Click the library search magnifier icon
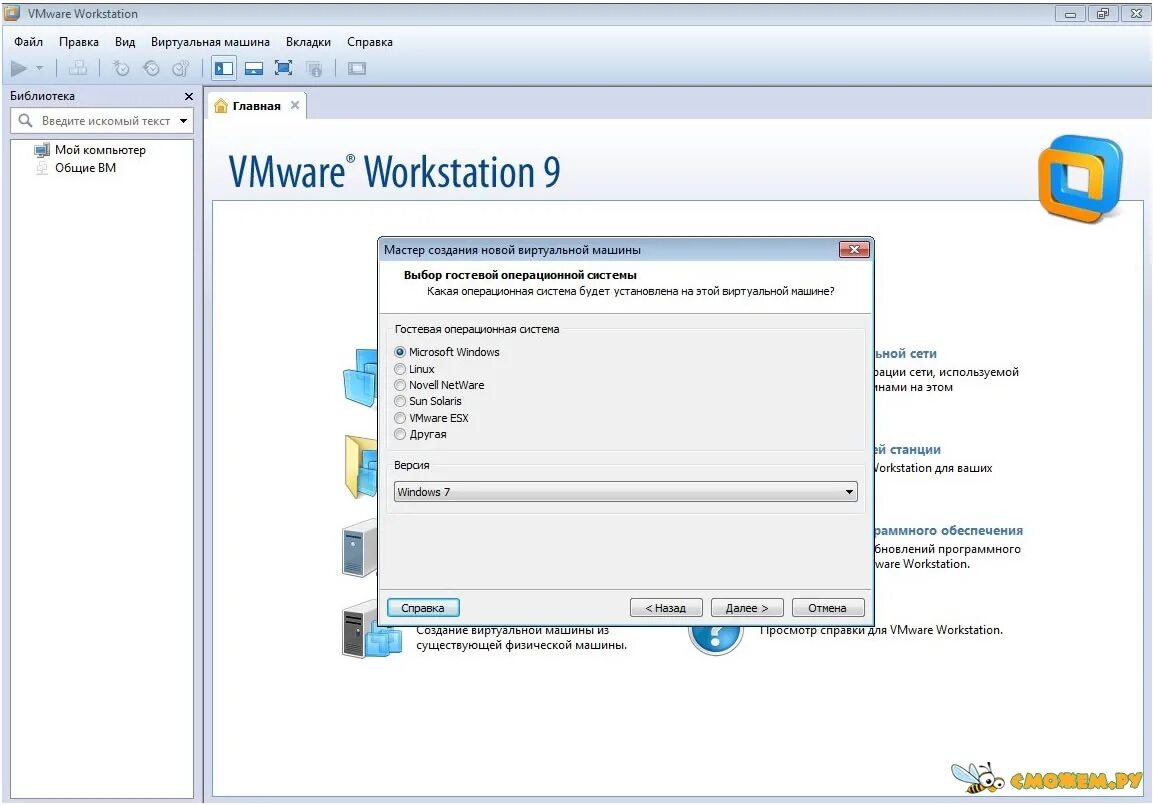The height and width of the screenshot is (805, 1153). 25,121
